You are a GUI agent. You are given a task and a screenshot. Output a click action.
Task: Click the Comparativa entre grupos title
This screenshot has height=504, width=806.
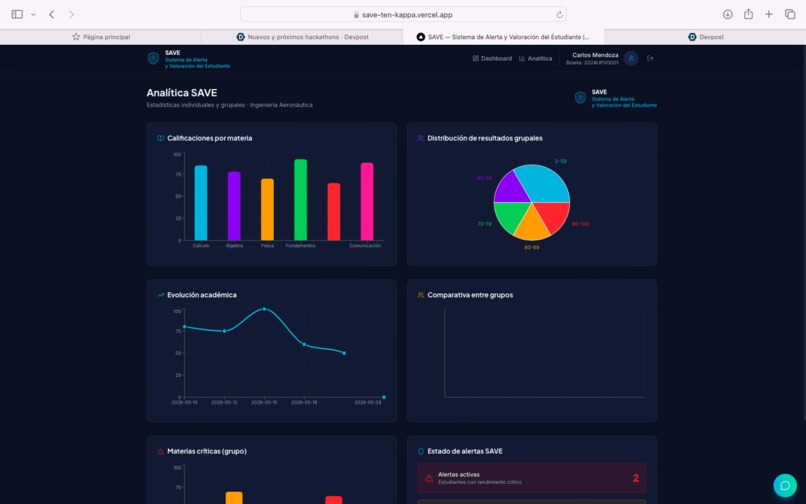point(470,295)
